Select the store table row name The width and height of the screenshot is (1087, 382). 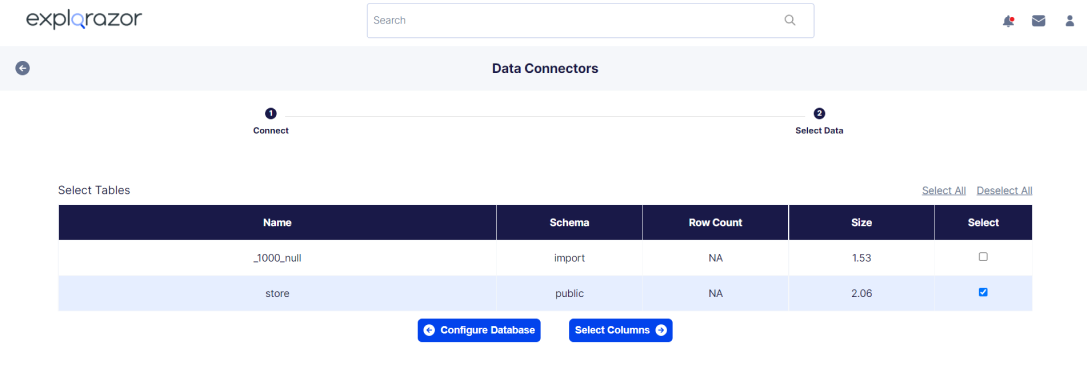coord(277,293)
